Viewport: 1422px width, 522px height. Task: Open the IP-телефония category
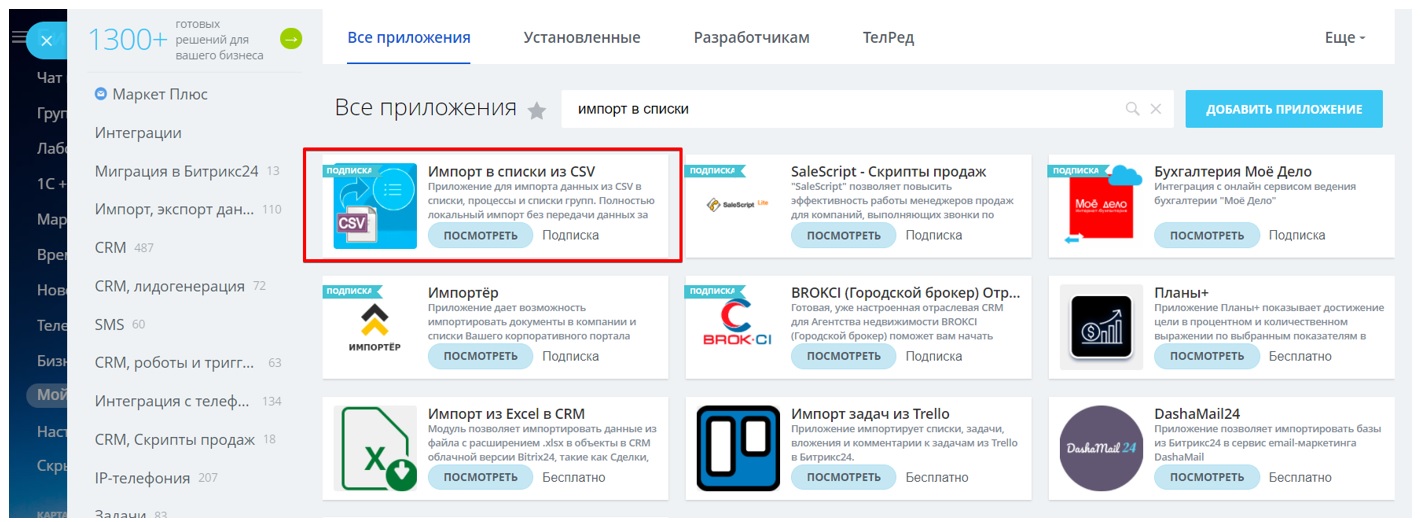142,477
